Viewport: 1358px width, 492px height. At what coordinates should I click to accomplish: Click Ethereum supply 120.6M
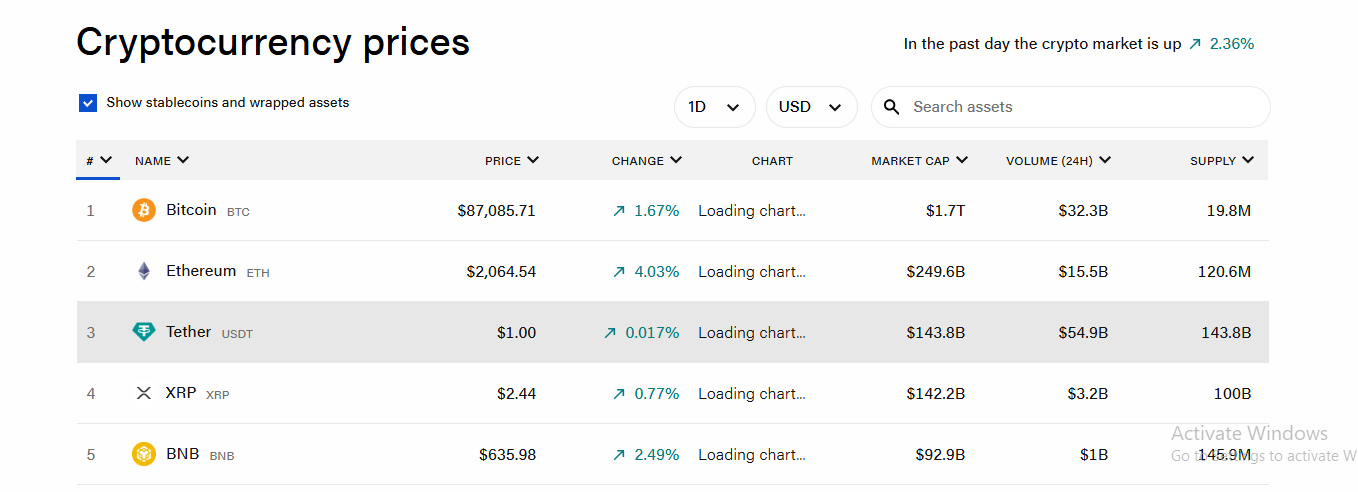tap(1224, 272)
